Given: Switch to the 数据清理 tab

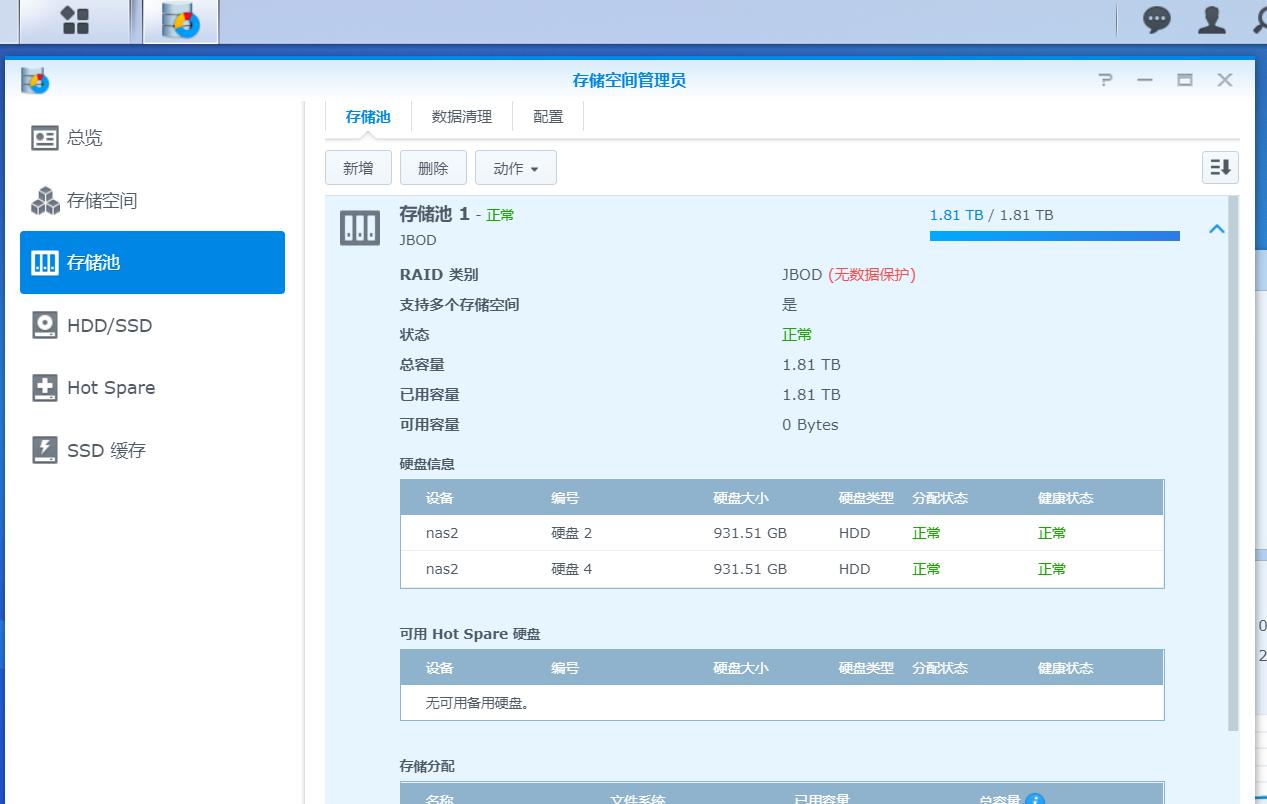Looking at the screenshot, I should click(x=461, y=116).
